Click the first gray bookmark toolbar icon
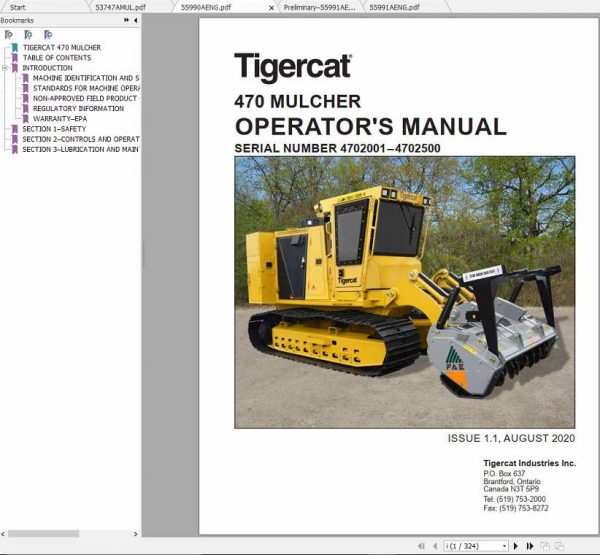This screenshot has width=600, height=555. 8,35
